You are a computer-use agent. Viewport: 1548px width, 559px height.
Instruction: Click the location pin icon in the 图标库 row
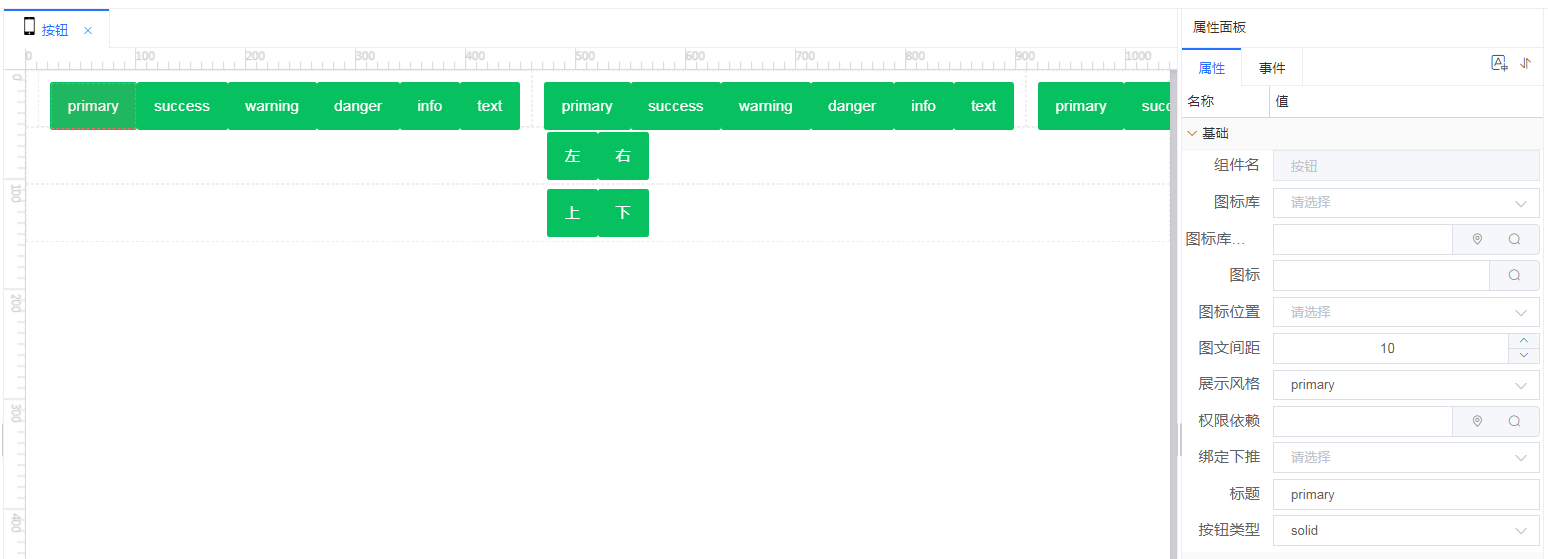point(1477,239)
